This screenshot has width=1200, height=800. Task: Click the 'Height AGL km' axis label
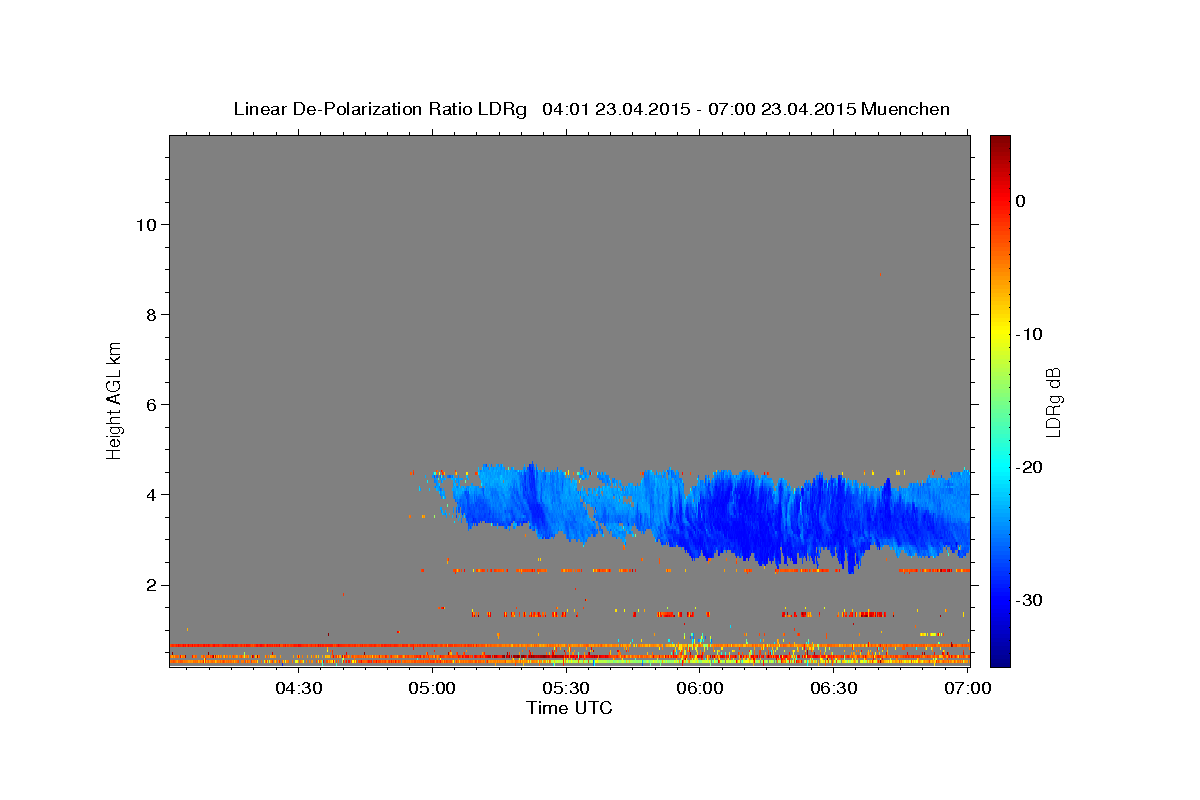(115, 399)
